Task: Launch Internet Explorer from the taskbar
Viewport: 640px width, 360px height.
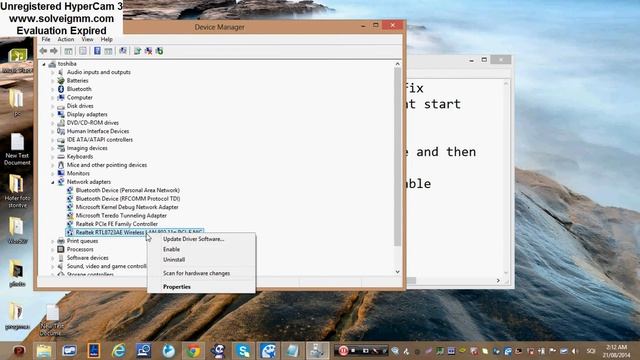Action: (119, 351)
